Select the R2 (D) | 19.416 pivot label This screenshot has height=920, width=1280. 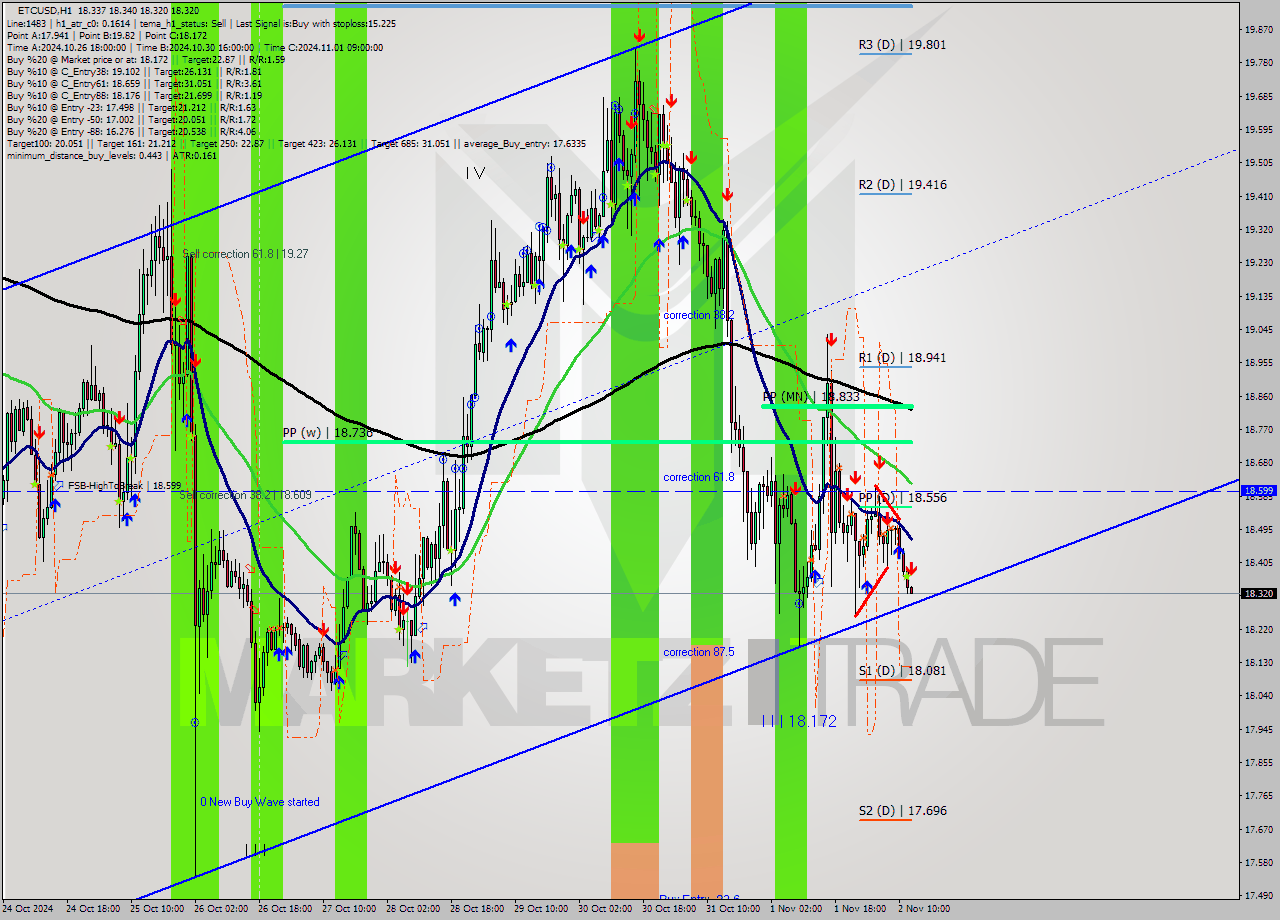(x=902, y=184)
